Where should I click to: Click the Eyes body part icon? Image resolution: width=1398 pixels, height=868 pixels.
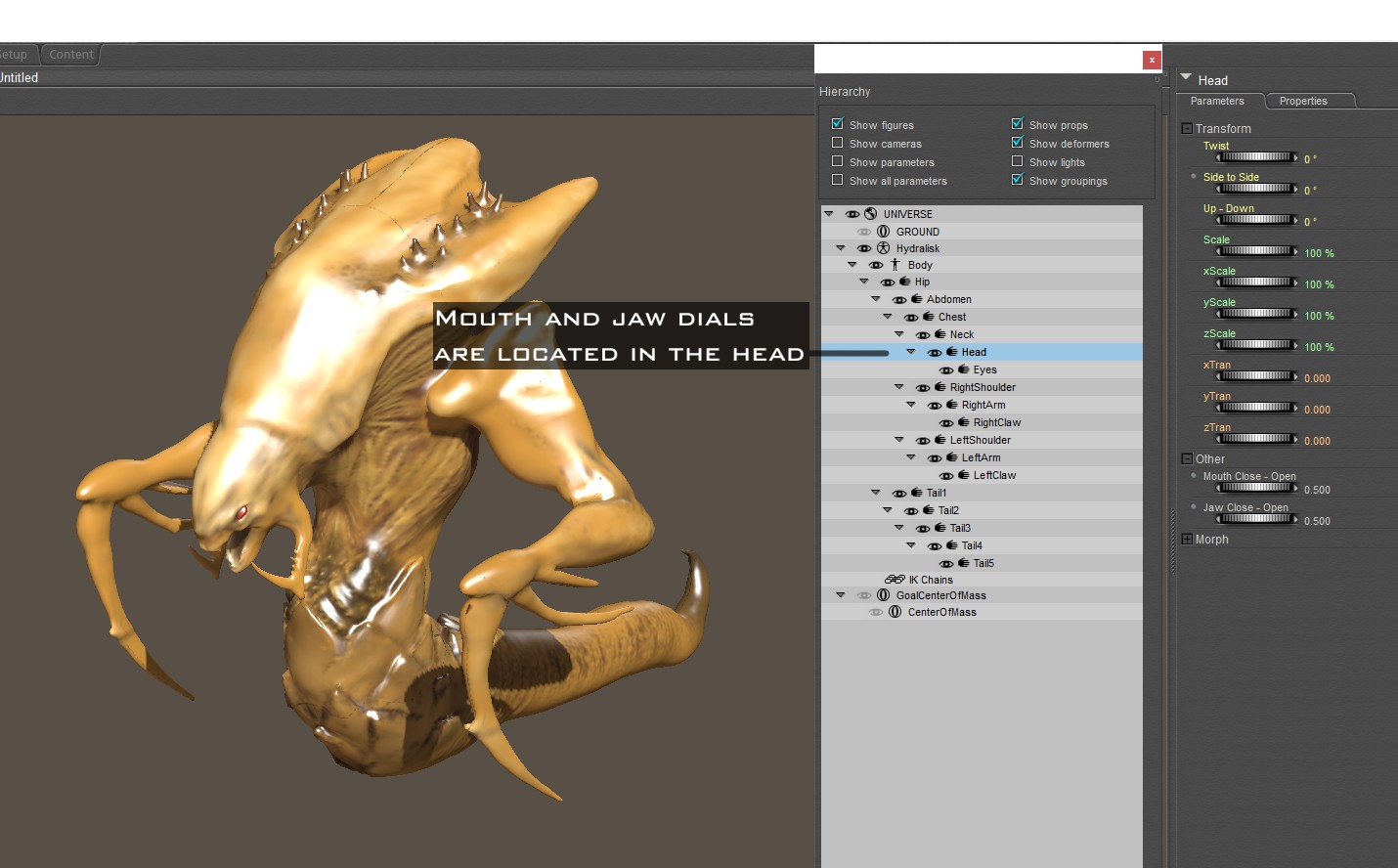pos(964,369)
